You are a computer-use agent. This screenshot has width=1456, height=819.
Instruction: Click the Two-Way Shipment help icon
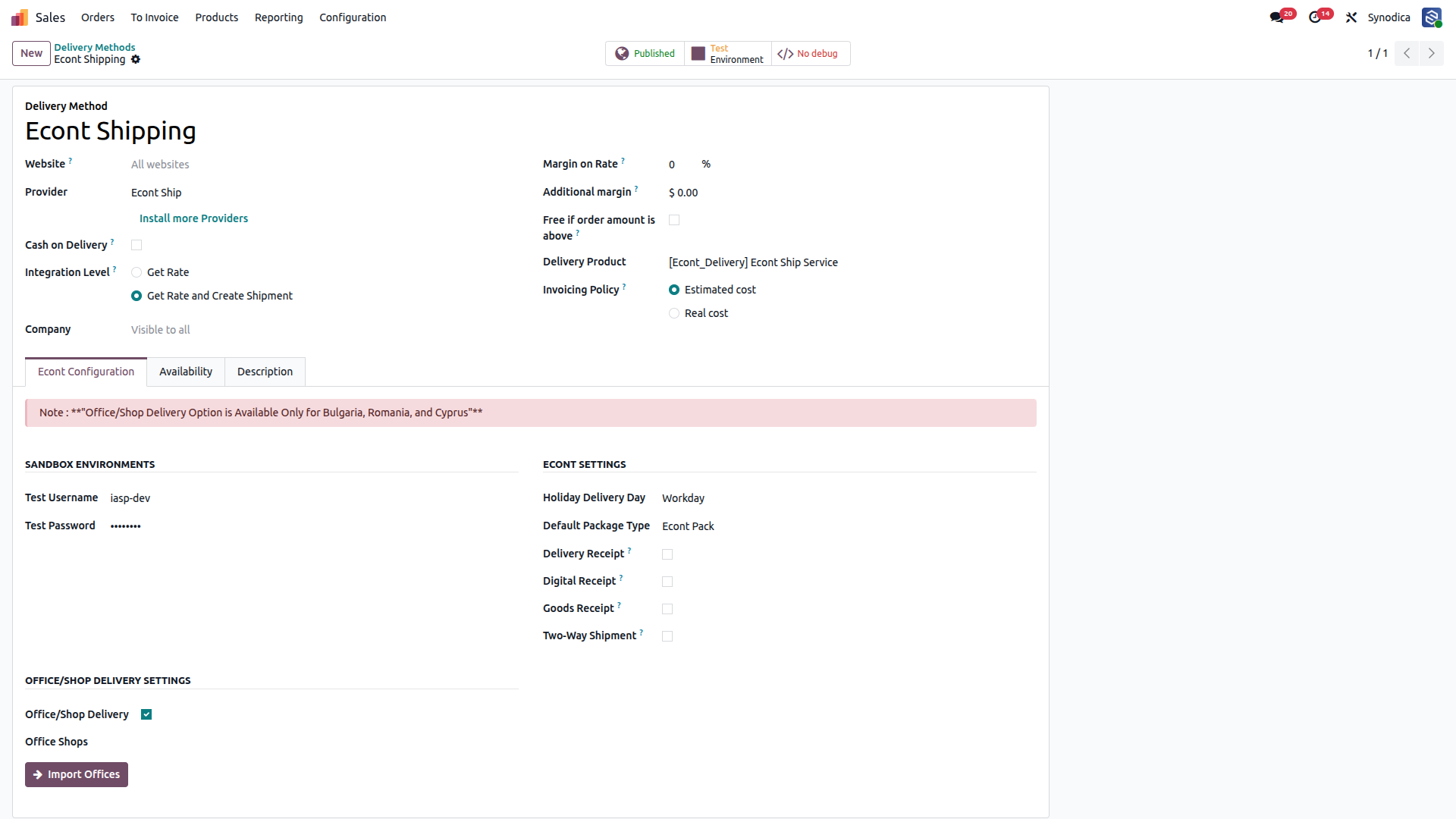[x=642, y=632]
